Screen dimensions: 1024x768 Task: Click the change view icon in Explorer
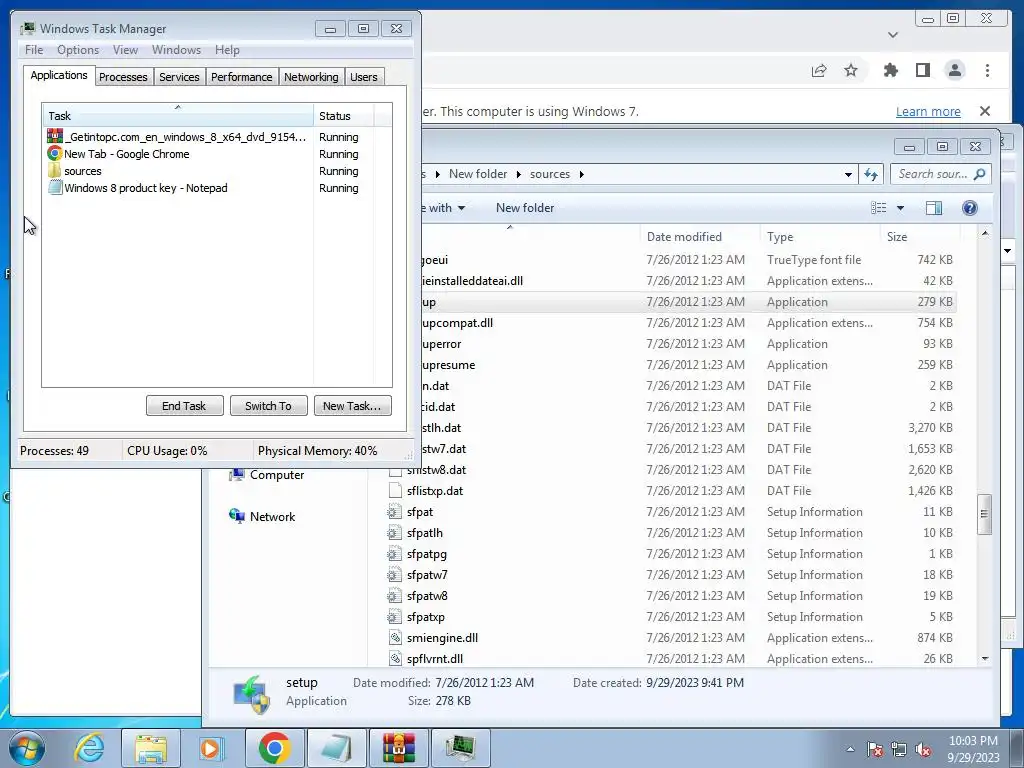click(879, 208)
